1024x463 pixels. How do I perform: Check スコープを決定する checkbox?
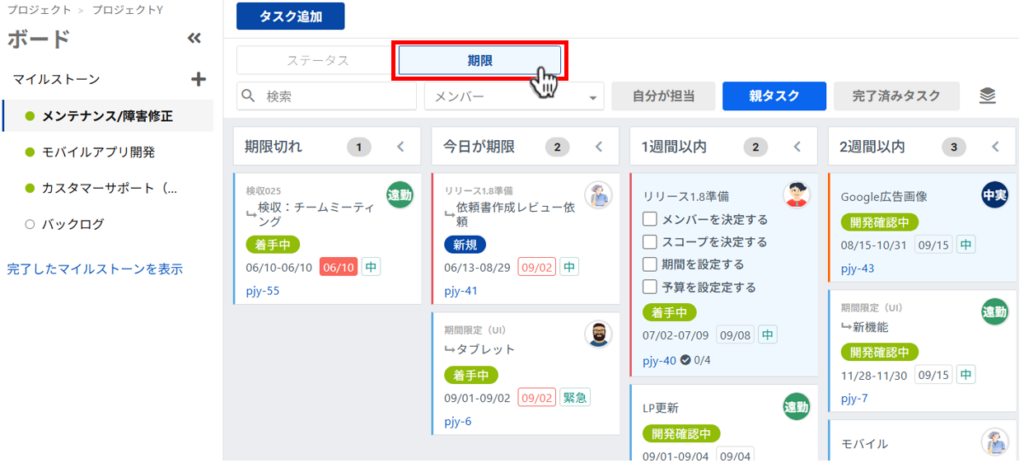[x=650, y=242]
